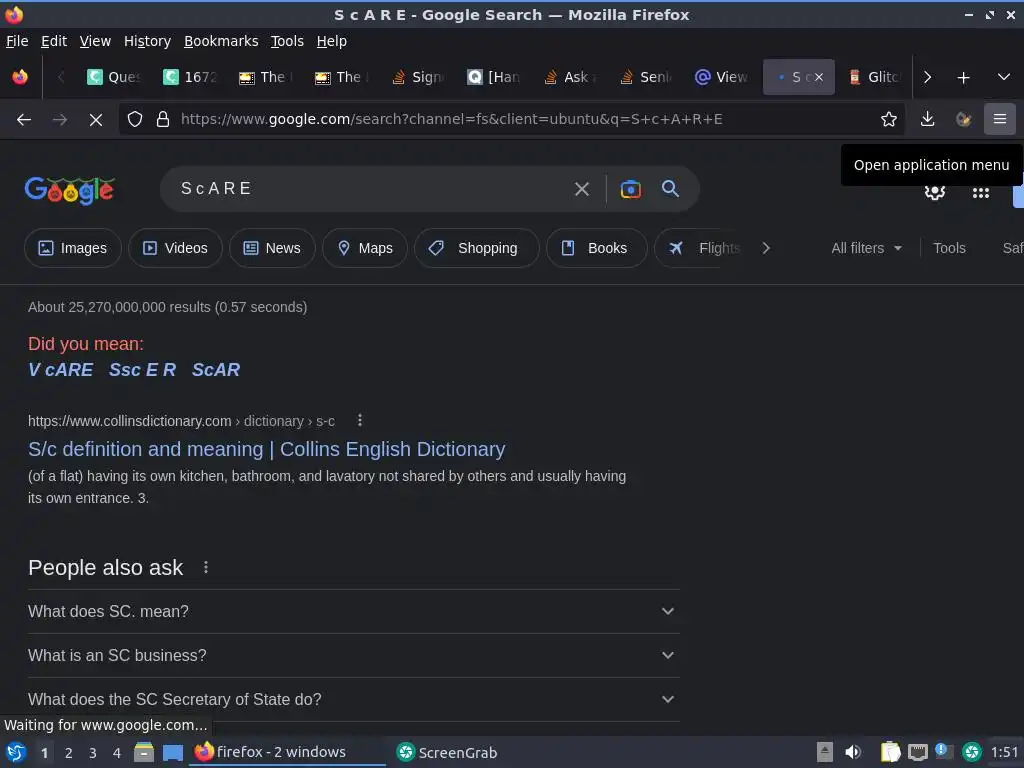Follow suggestion 'ScAR'
Image resolution: width=1024 pixels, height=768 pixels.
coord(216,370)
